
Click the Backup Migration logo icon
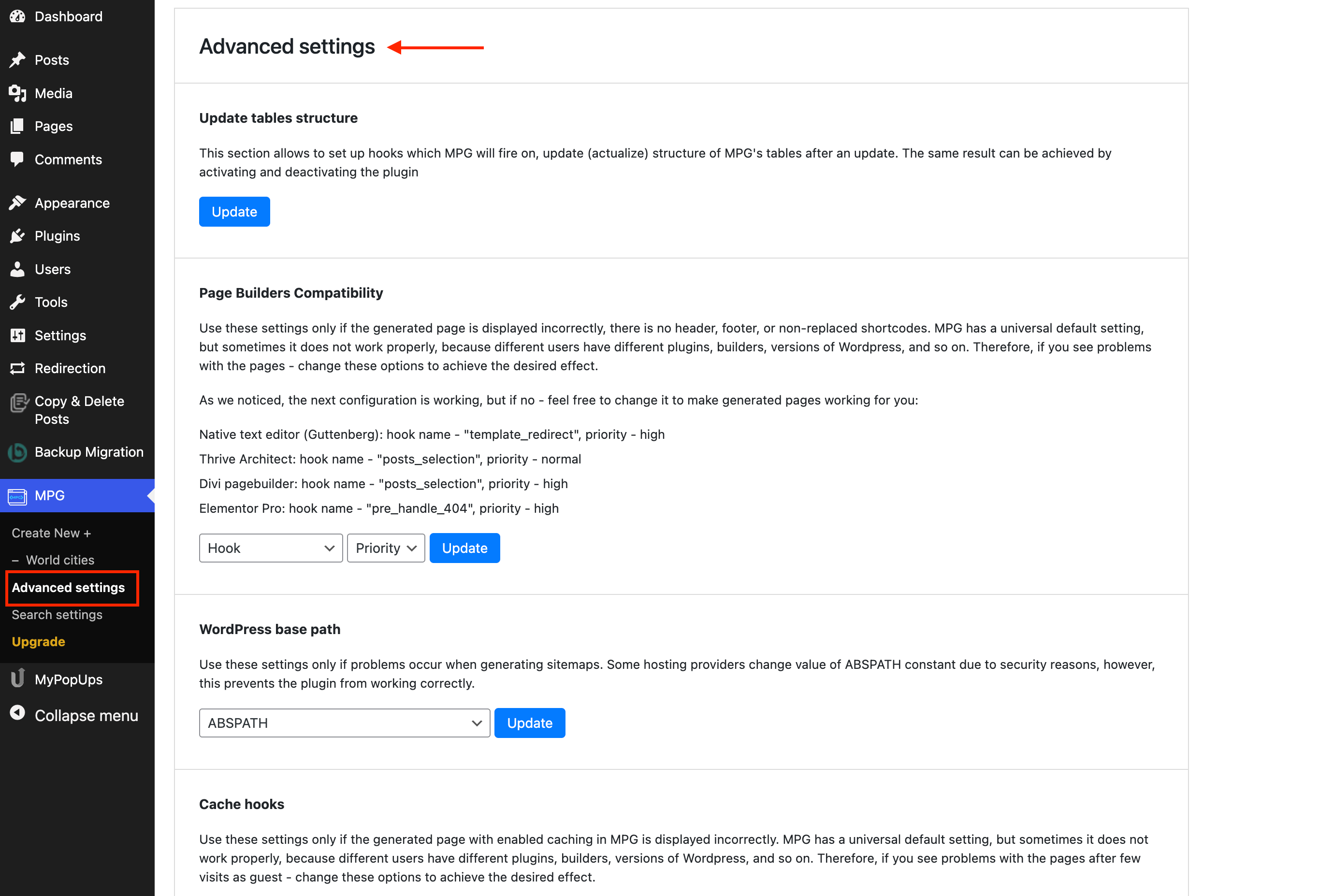18,452
